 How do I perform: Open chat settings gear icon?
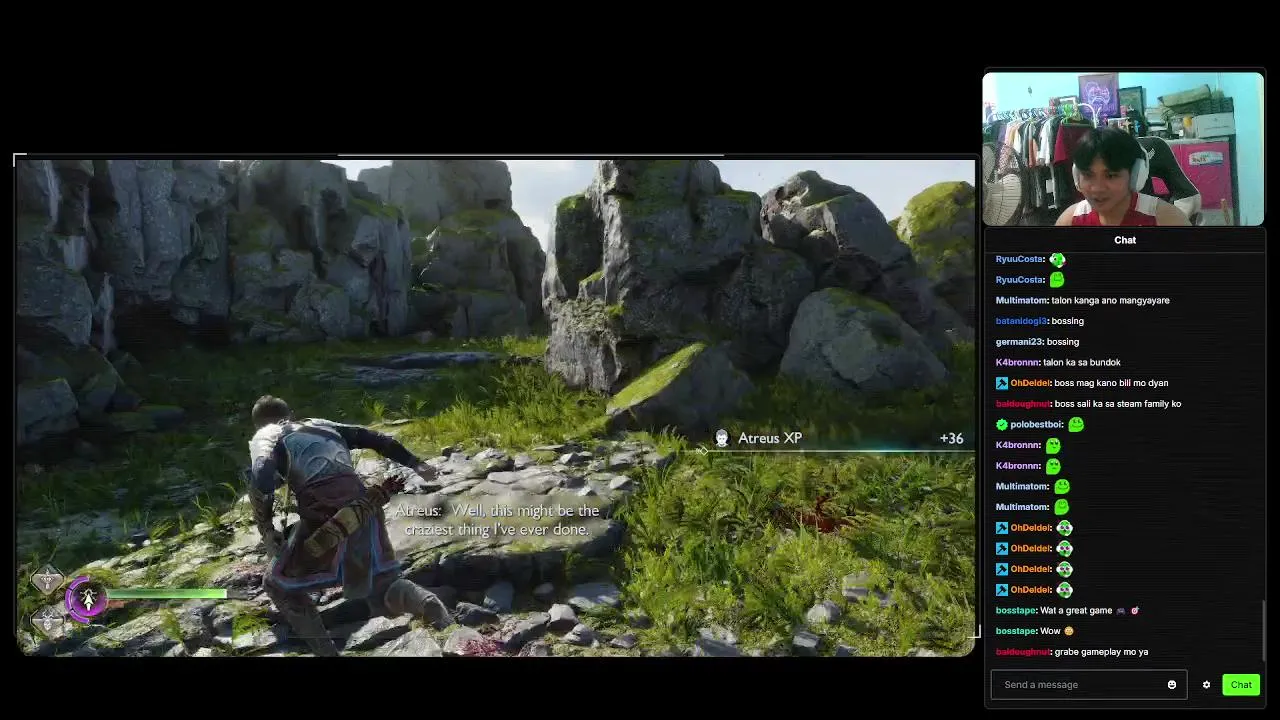point(1206,685)
